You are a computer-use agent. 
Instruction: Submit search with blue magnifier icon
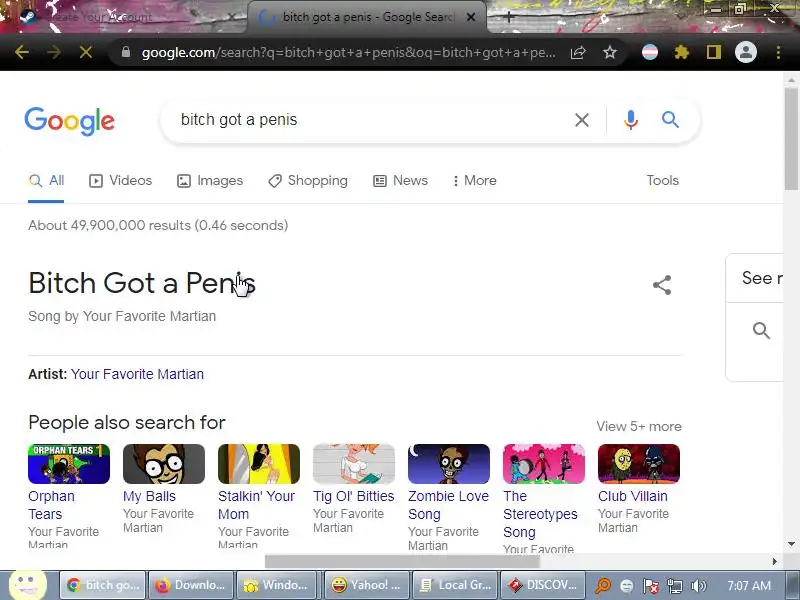670,120
